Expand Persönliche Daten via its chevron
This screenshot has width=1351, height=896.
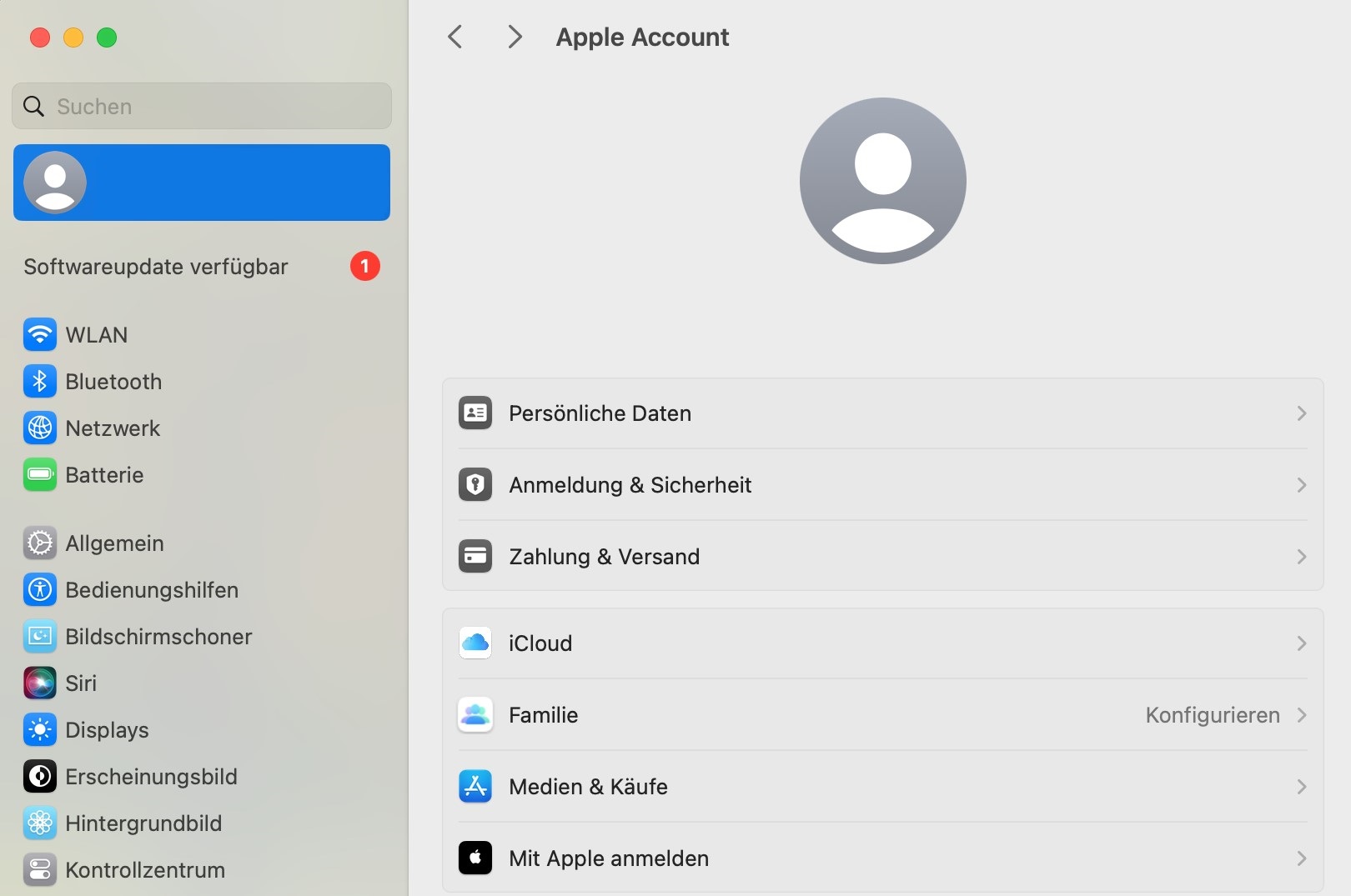tap(1302, 413)
